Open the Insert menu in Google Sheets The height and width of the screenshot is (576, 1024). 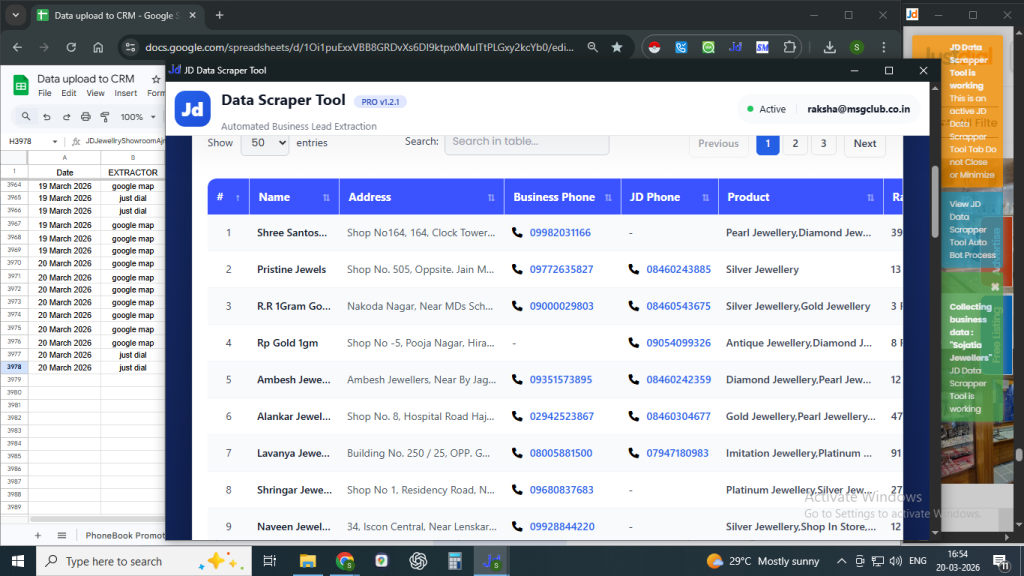click(126, 93)
